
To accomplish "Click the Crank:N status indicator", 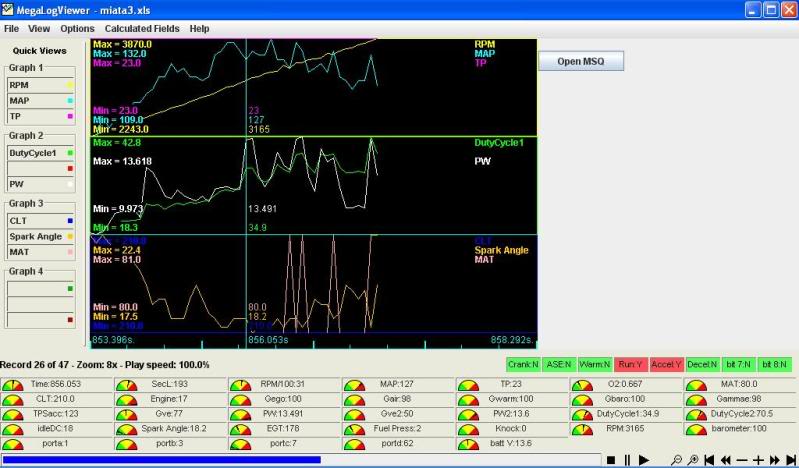I will click(523, 365).
